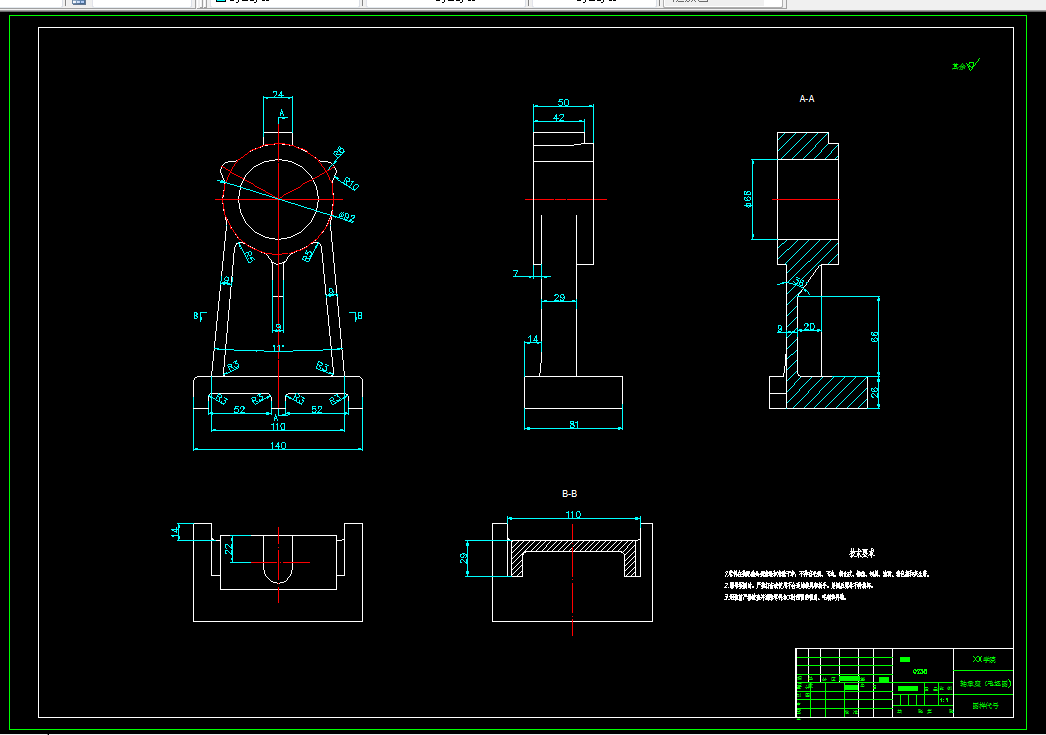Click the 1:1 scale cell in title block

click(x=945, y=700)
